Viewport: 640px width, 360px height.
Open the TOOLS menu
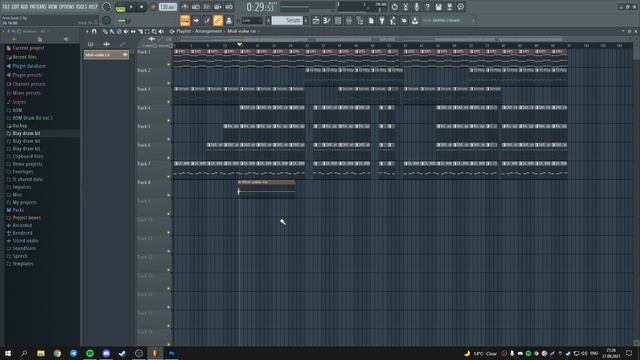pos(81,7)
